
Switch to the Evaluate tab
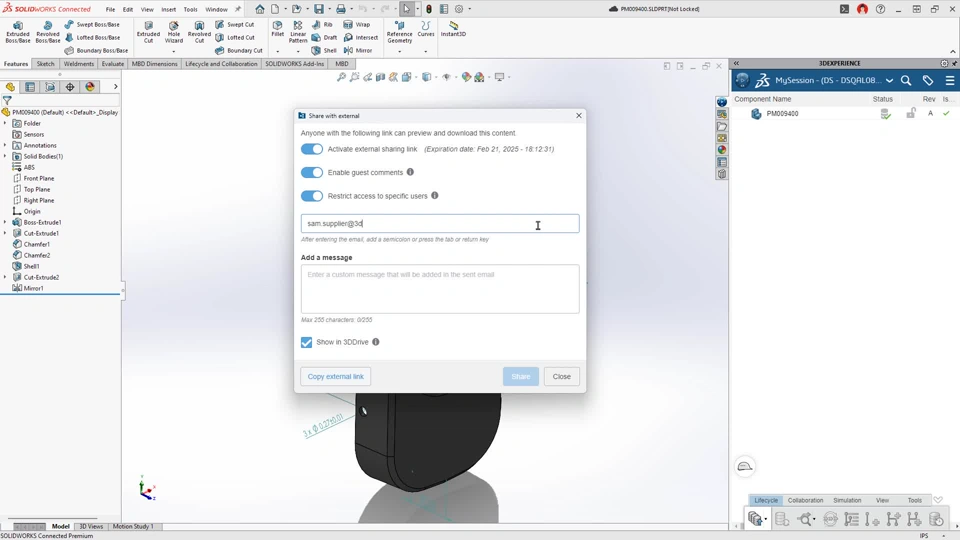point(113,64)
